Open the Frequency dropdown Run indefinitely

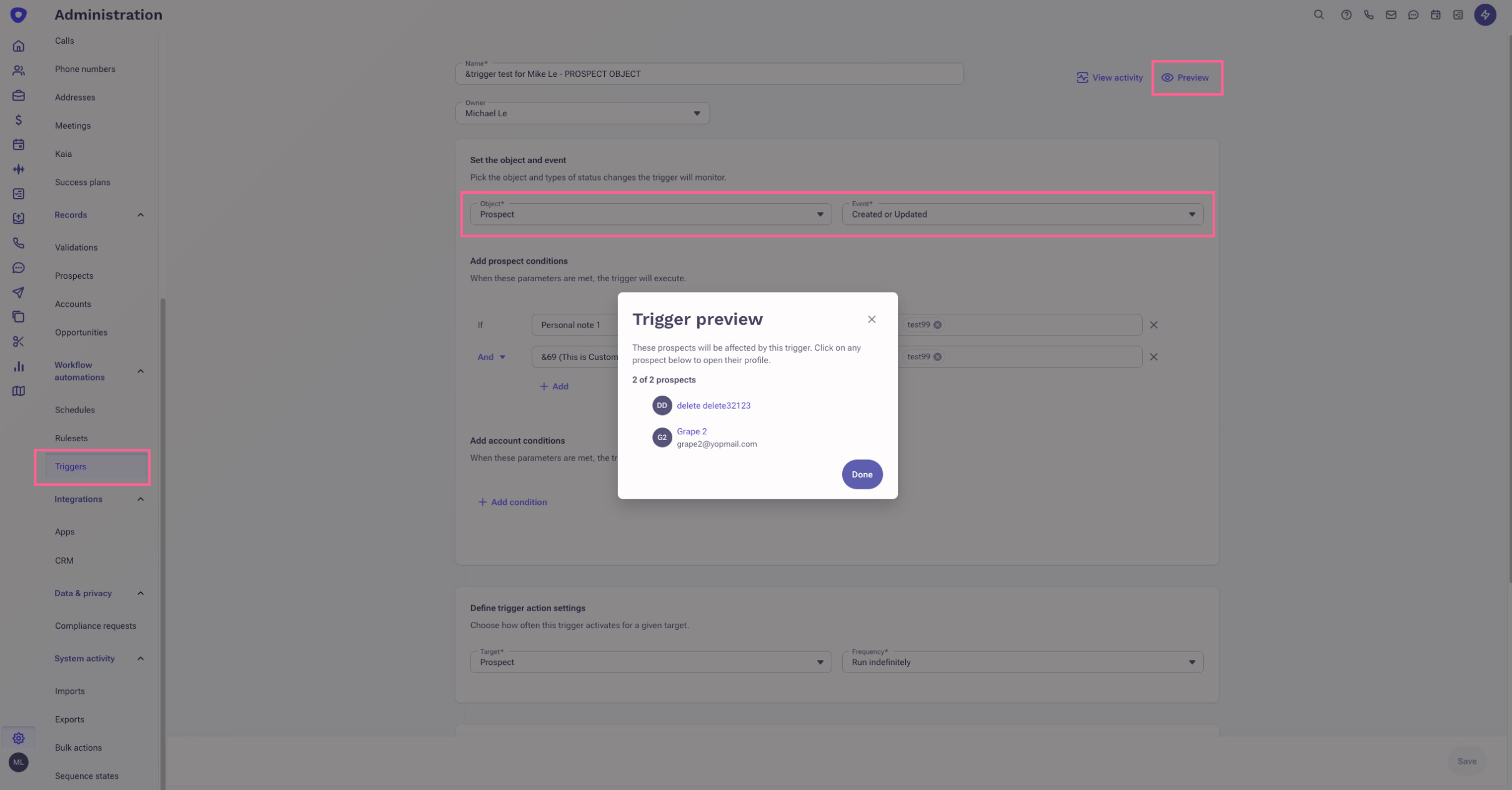tap(1022, 662)
